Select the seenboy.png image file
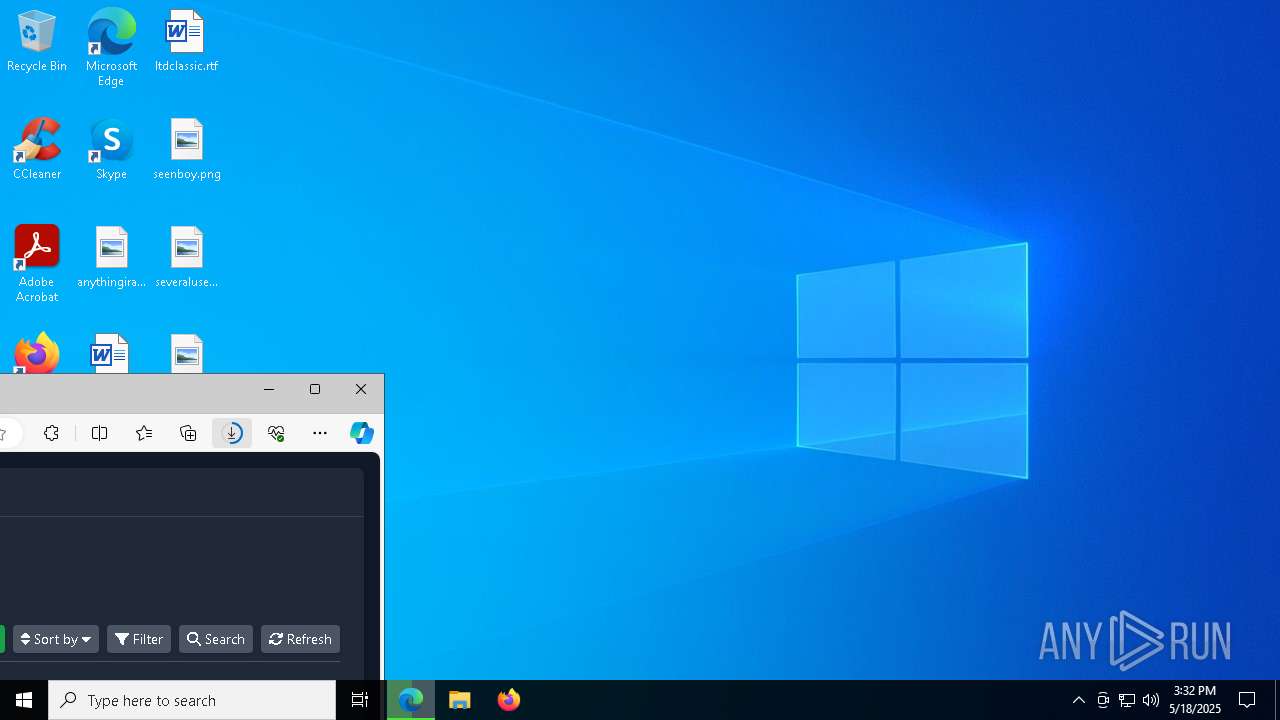The height and width of the screenshot is (720, 1280). point(187,150)
